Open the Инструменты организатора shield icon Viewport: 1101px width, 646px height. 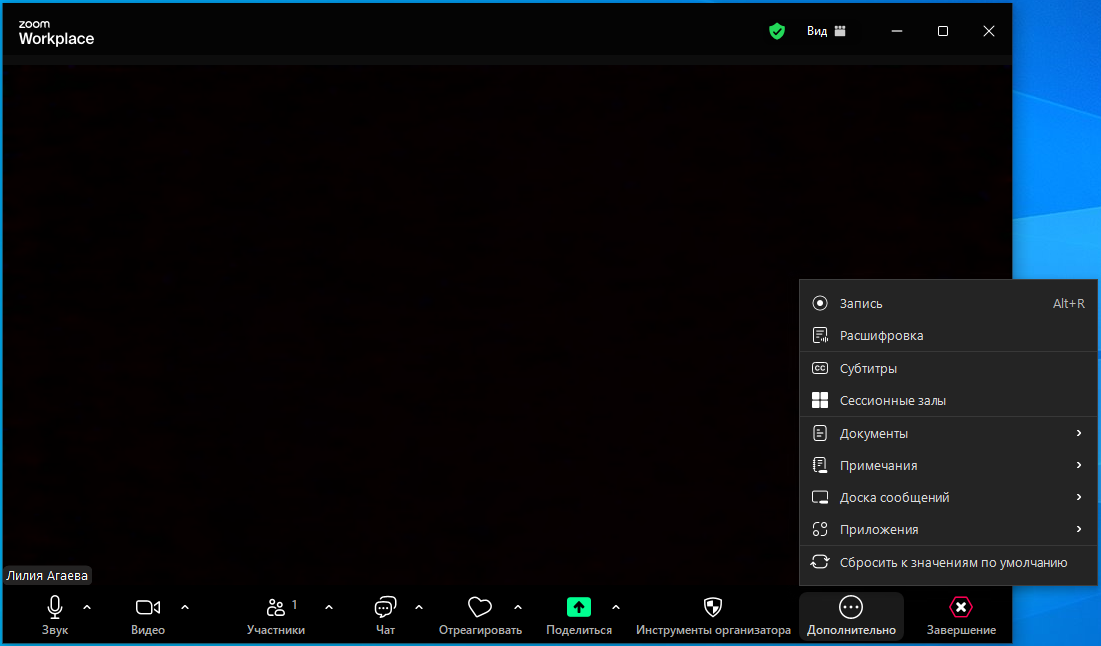(713, 607)
